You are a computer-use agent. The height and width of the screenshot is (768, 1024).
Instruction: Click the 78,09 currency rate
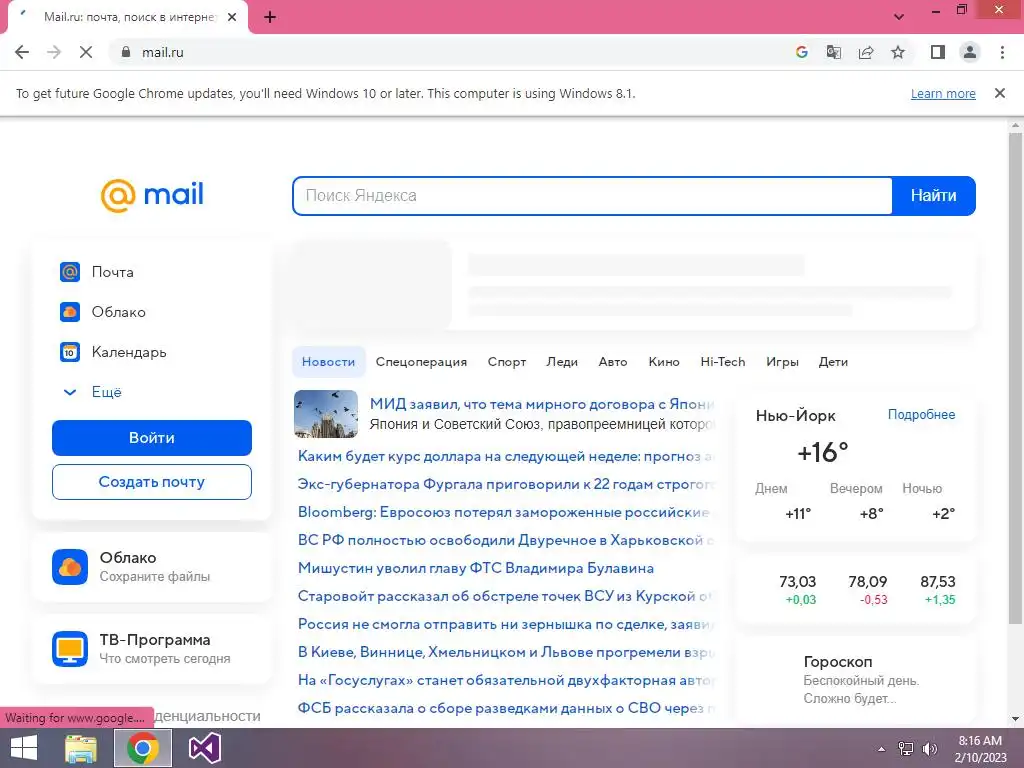click(867, 581)
